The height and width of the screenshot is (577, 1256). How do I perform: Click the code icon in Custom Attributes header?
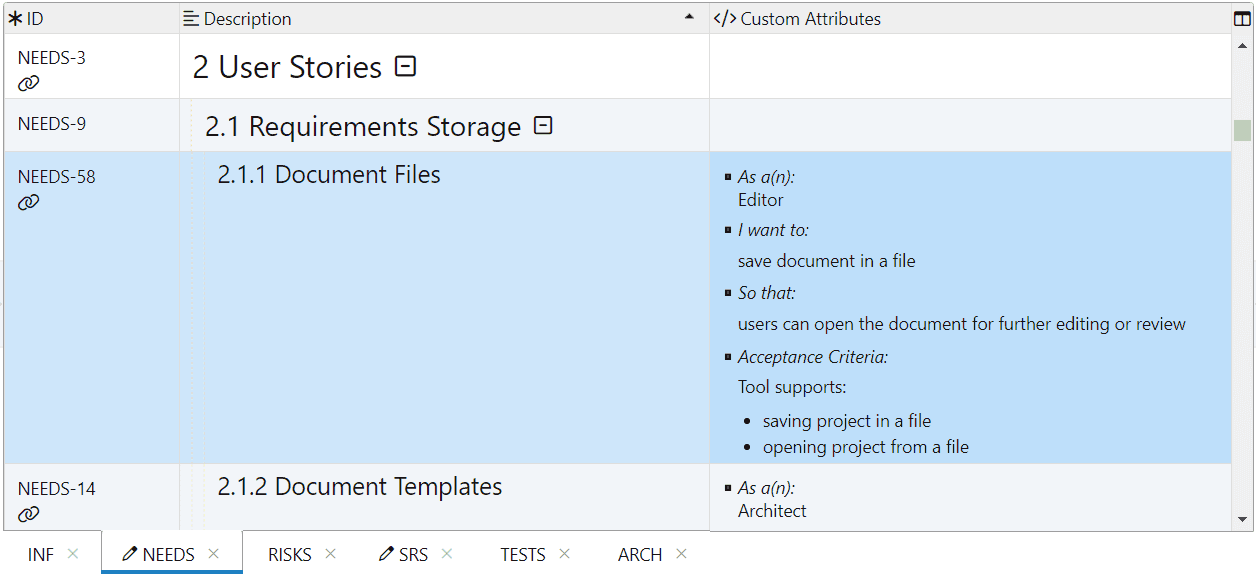724,19
